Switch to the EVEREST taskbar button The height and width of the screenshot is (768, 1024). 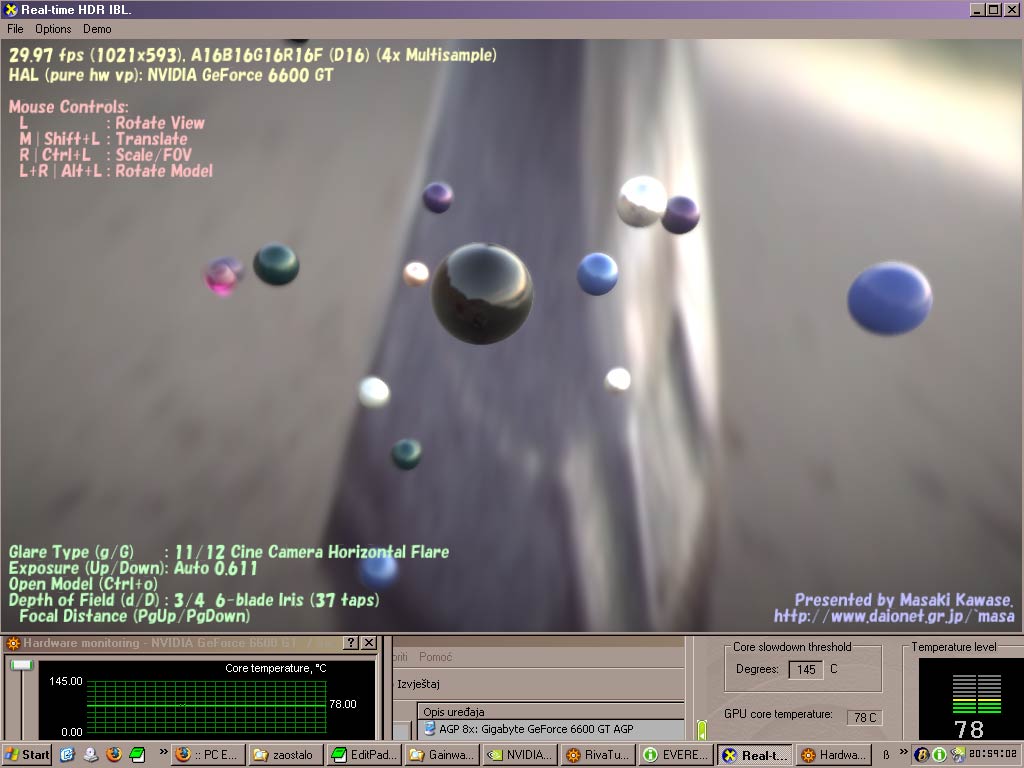pyautogui.click(x=675, y=755)
